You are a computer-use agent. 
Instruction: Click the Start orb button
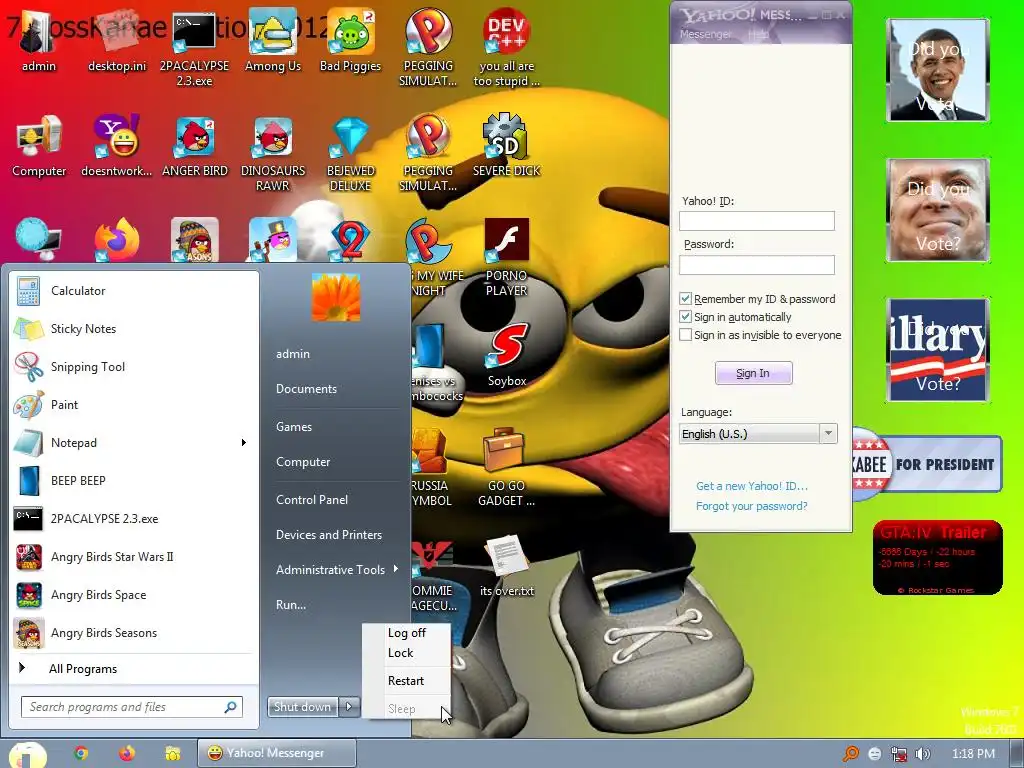click(27, 755)
